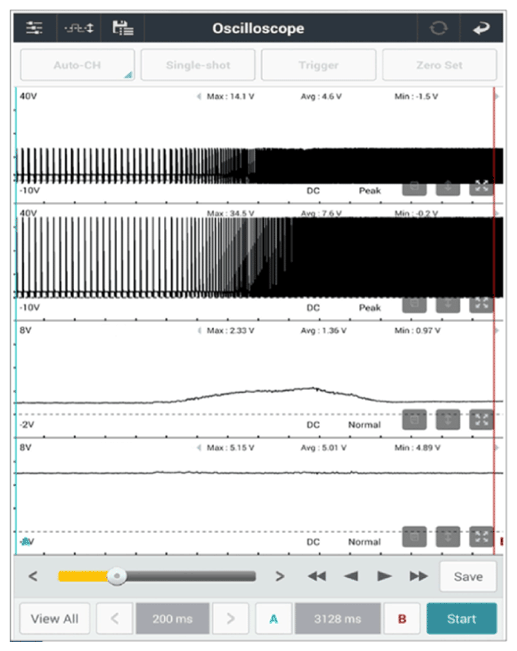Click the playback position slider knob
Screen dimensions: 517x651
tap(117, 576)
